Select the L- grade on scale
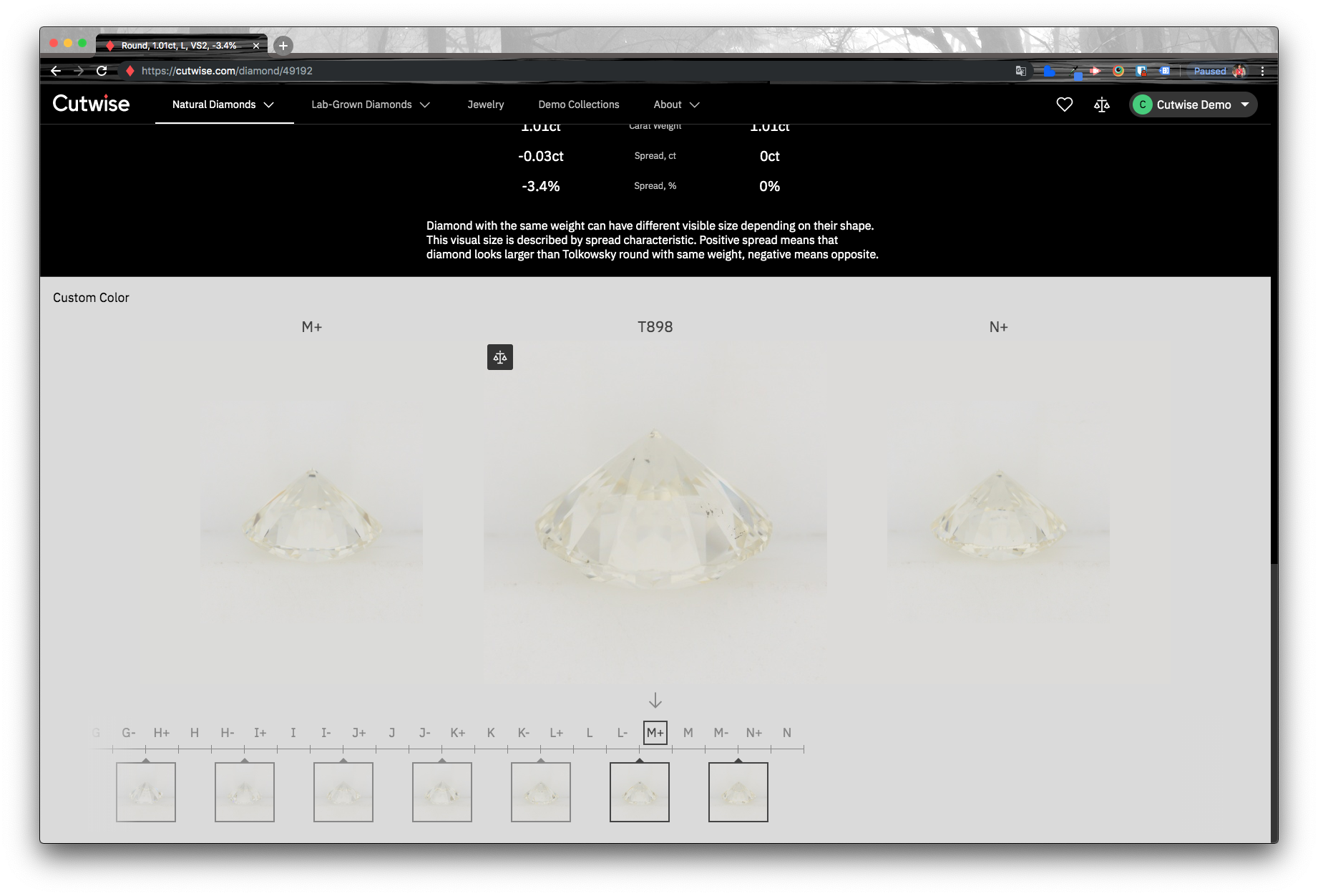This screenshot has width=1318, height=896. (623, 733)
